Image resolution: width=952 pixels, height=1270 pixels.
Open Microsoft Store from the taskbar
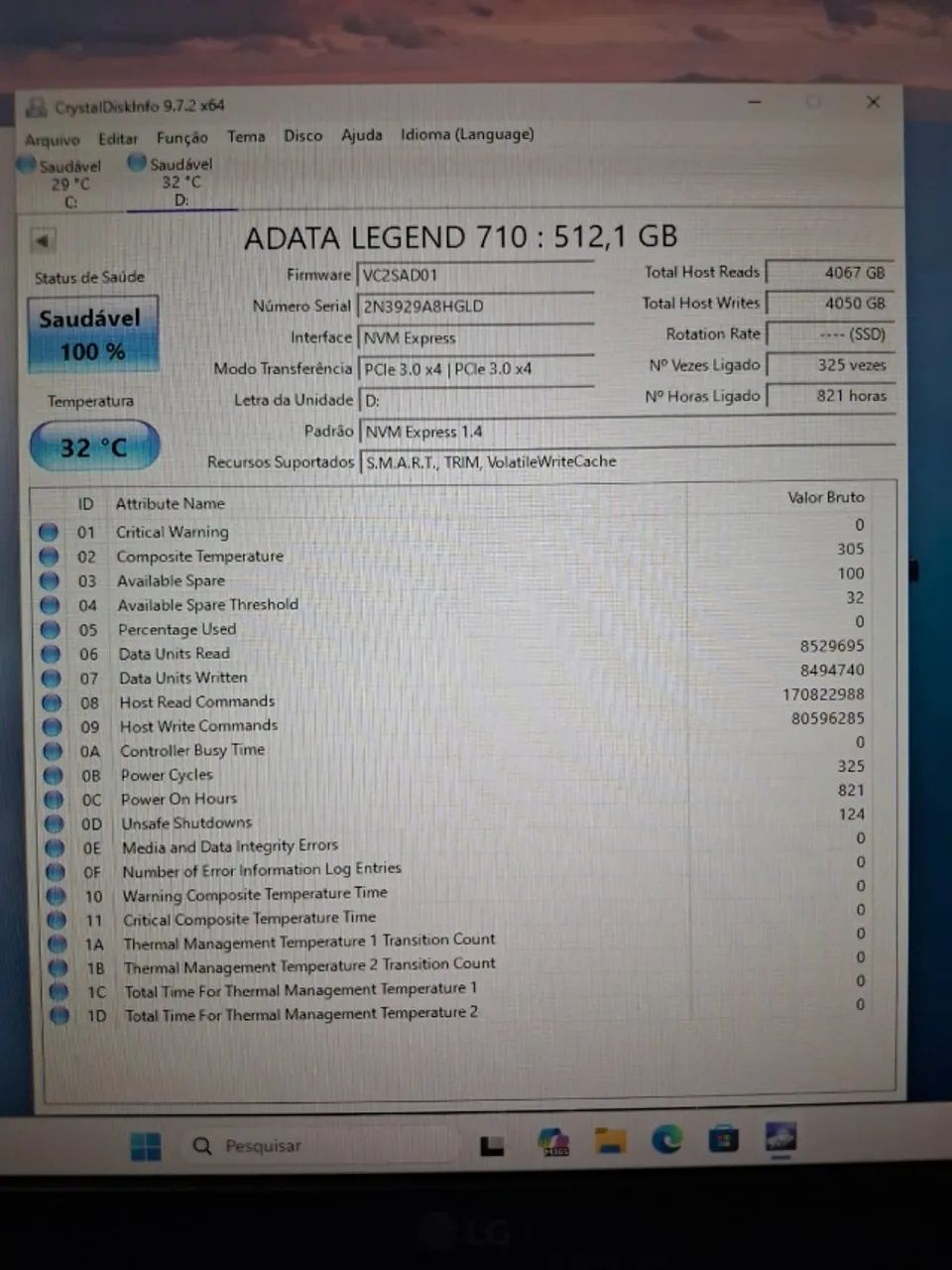(x=724, y=1139)
